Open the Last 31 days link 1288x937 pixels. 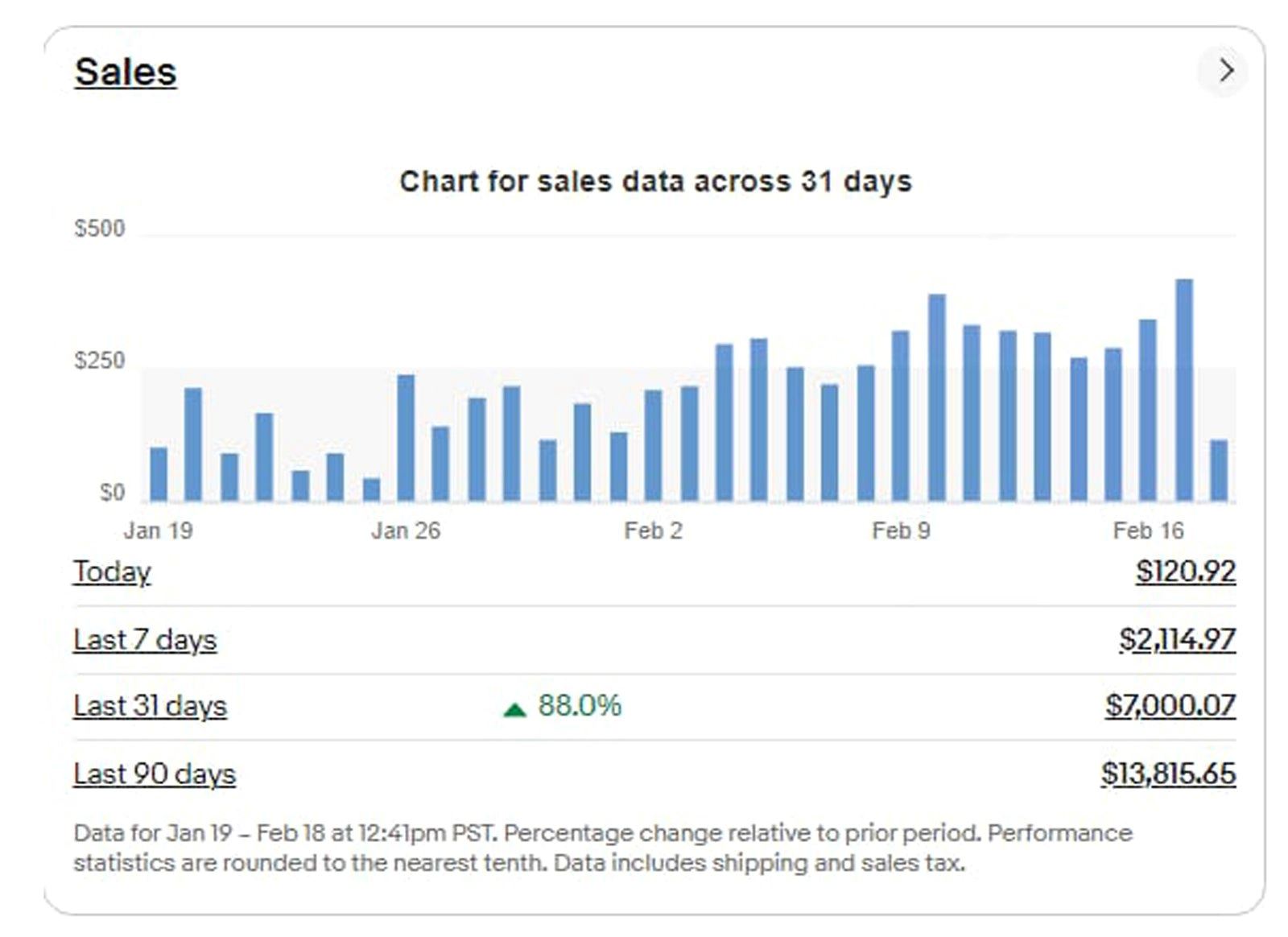[x=150, y=706]
